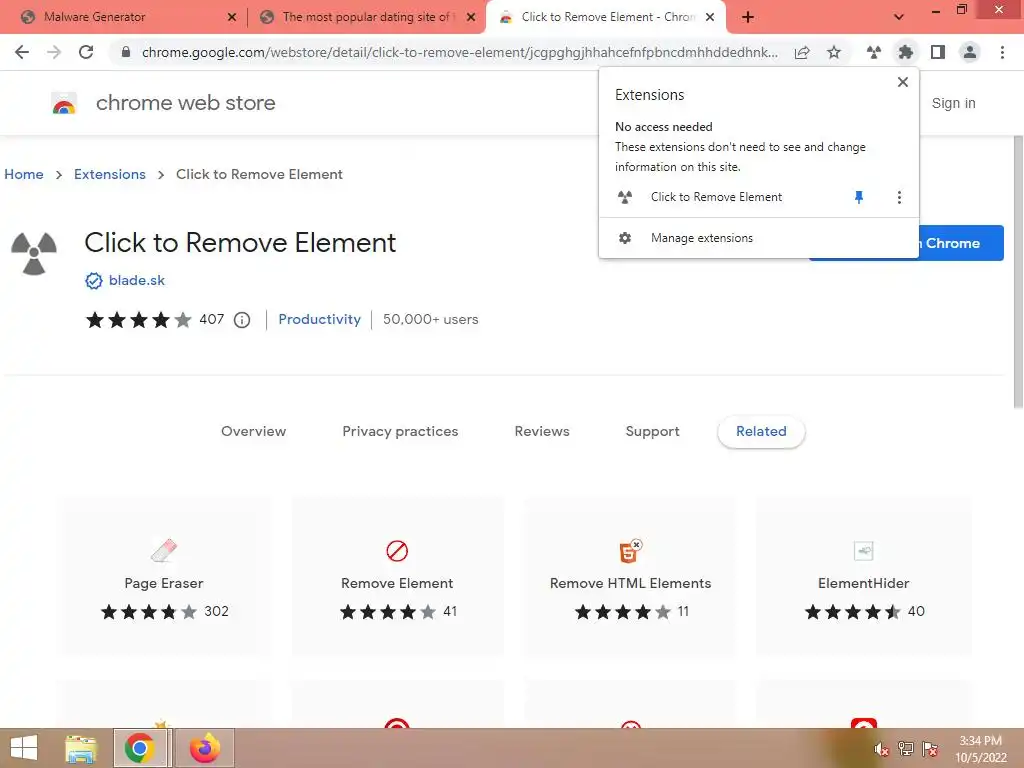Click the large radiation extension logo
Image resolution: width=1024 pixels, height=768 pixels.
pyautogui.click(x=34, y=253)
